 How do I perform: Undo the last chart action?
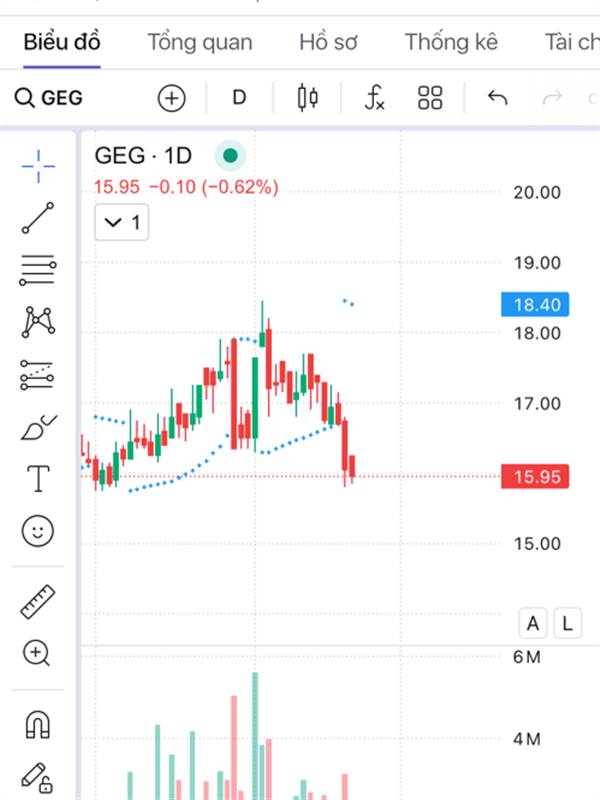pyautogui.click(x=497, y=97)
